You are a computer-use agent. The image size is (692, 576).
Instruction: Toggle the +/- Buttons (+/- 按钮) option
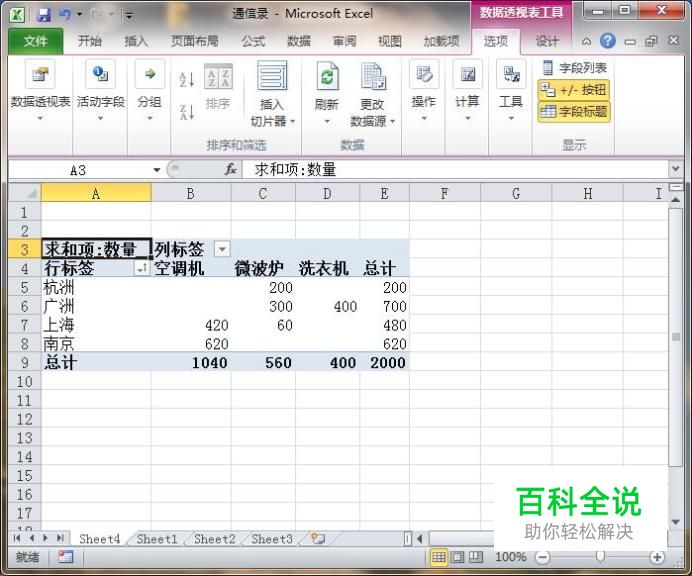(x=574, y=90)
